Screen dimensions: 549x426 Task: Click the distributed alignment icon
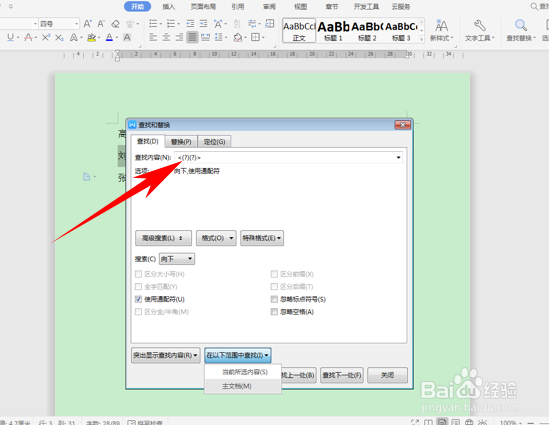tap(206, 37)
